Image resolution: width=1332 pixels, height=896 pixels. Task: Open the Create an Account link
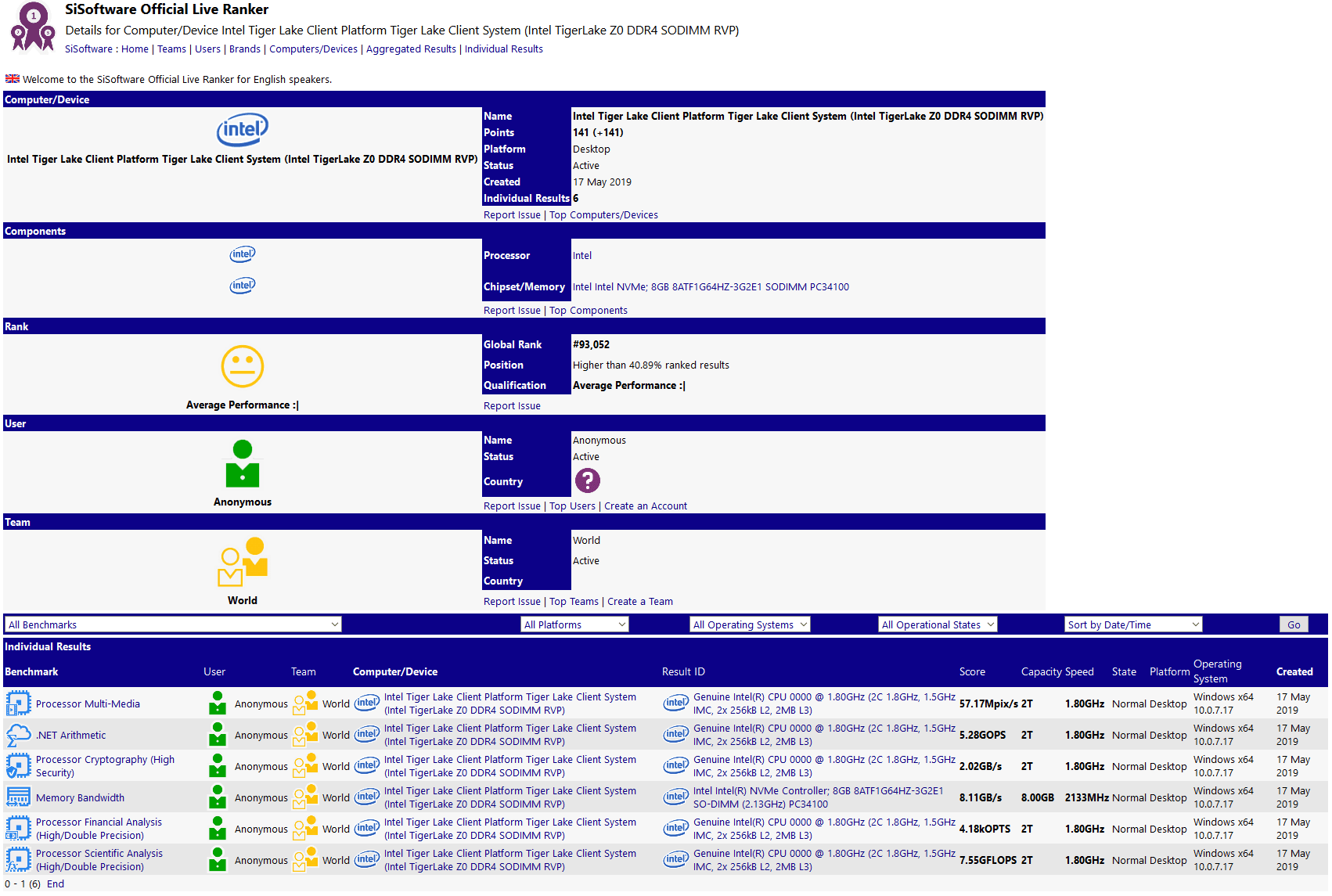coord(645,506)
